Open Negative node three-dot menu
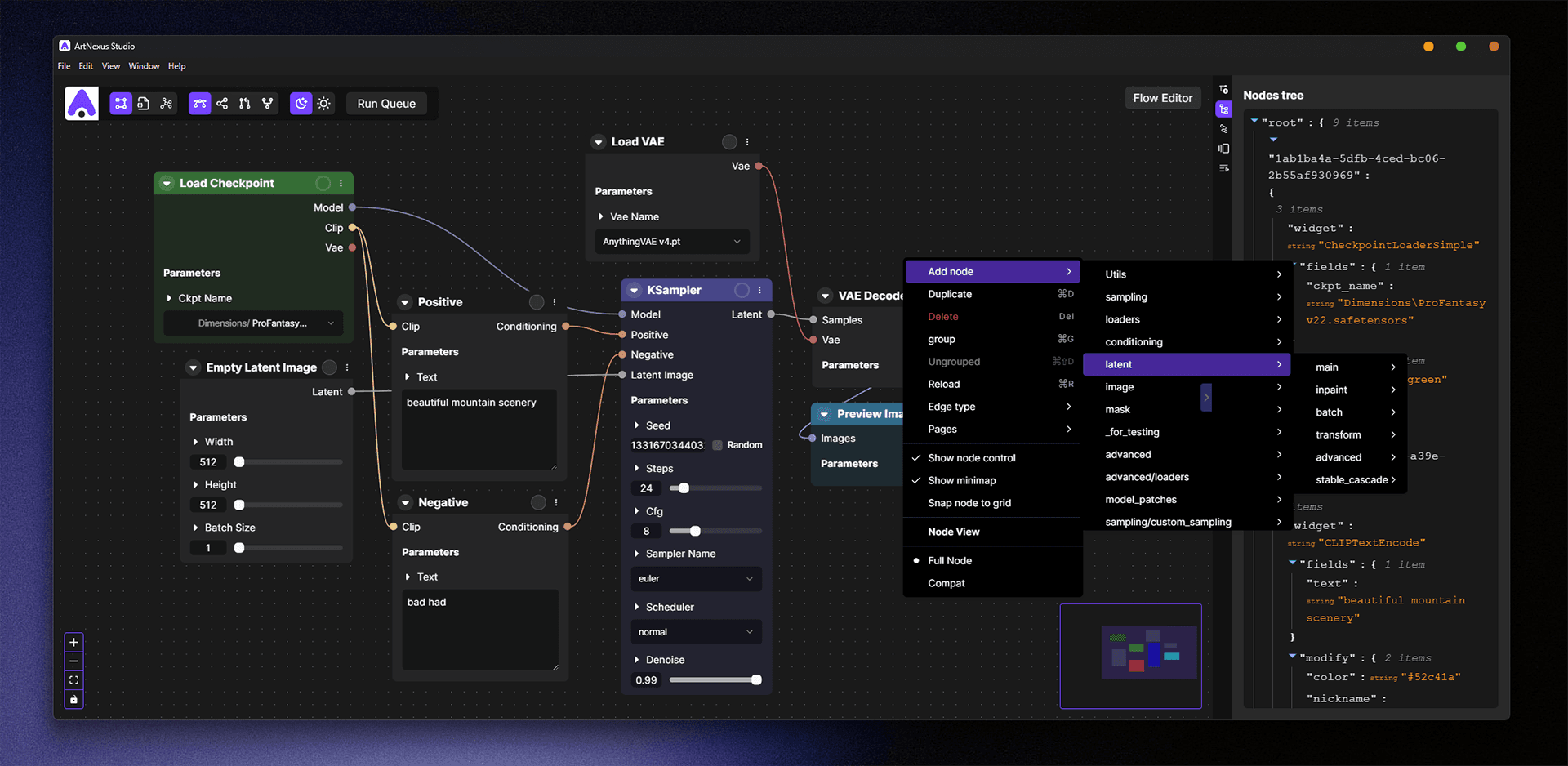This screenshot has width=1568, height=766. [x=556, y=503]
